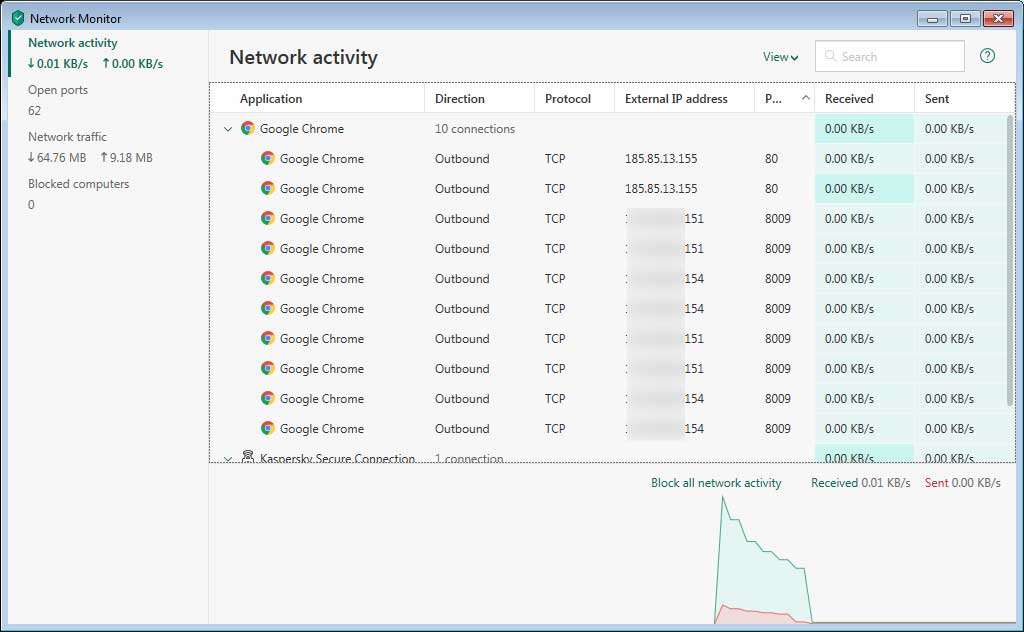
Task: Click the Block all network activity link
Action: (716, 482)
